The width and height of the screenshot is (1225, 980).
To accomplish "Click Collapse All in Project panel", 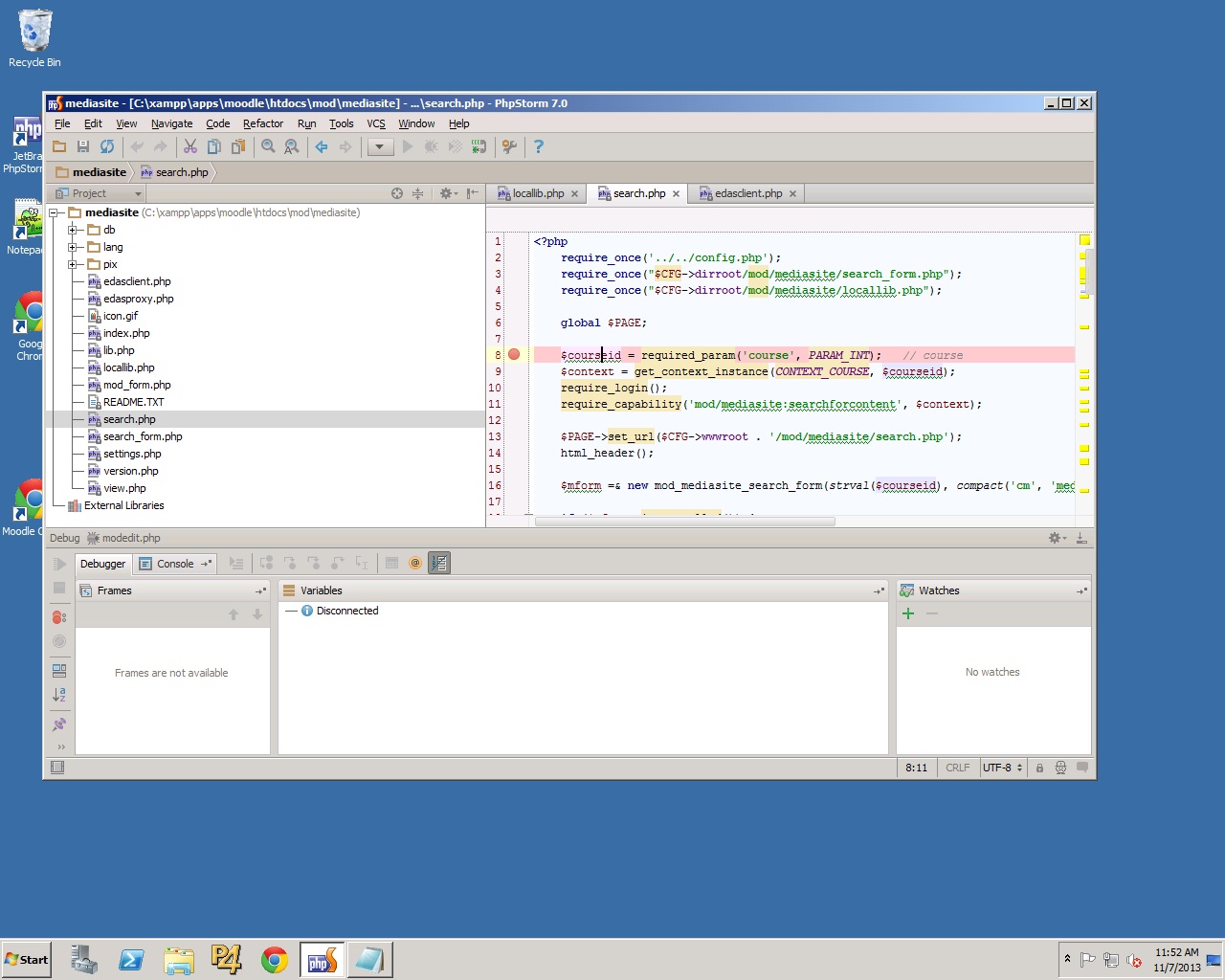I will point(417,193).
